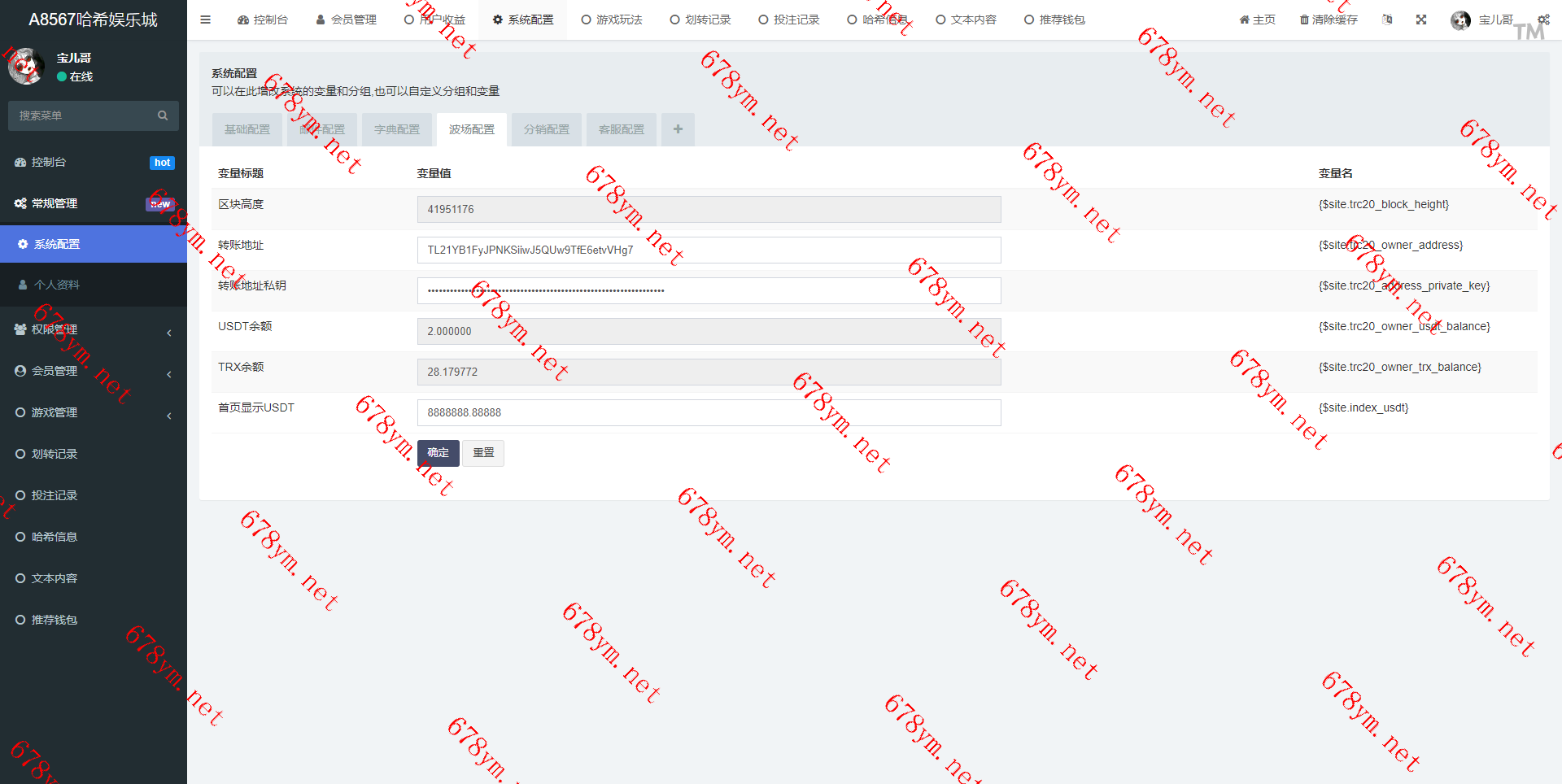The width and height of the screenshot is (1562, 784).
Task: Open 个人资料 in the sidebar
Action: 57,285
